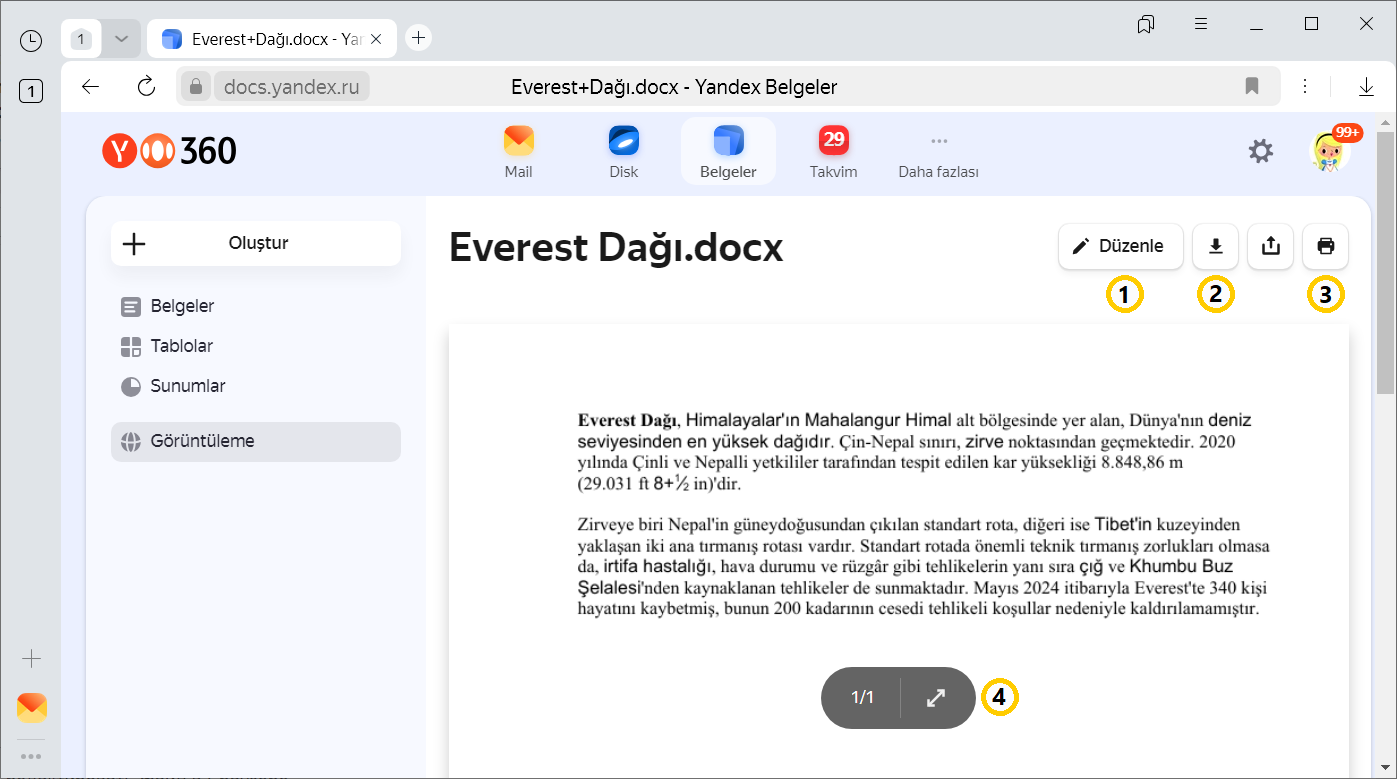Screen dimensions: 1397x779
Task: Expand the tab group dropdown arrow
Action: 121,39
